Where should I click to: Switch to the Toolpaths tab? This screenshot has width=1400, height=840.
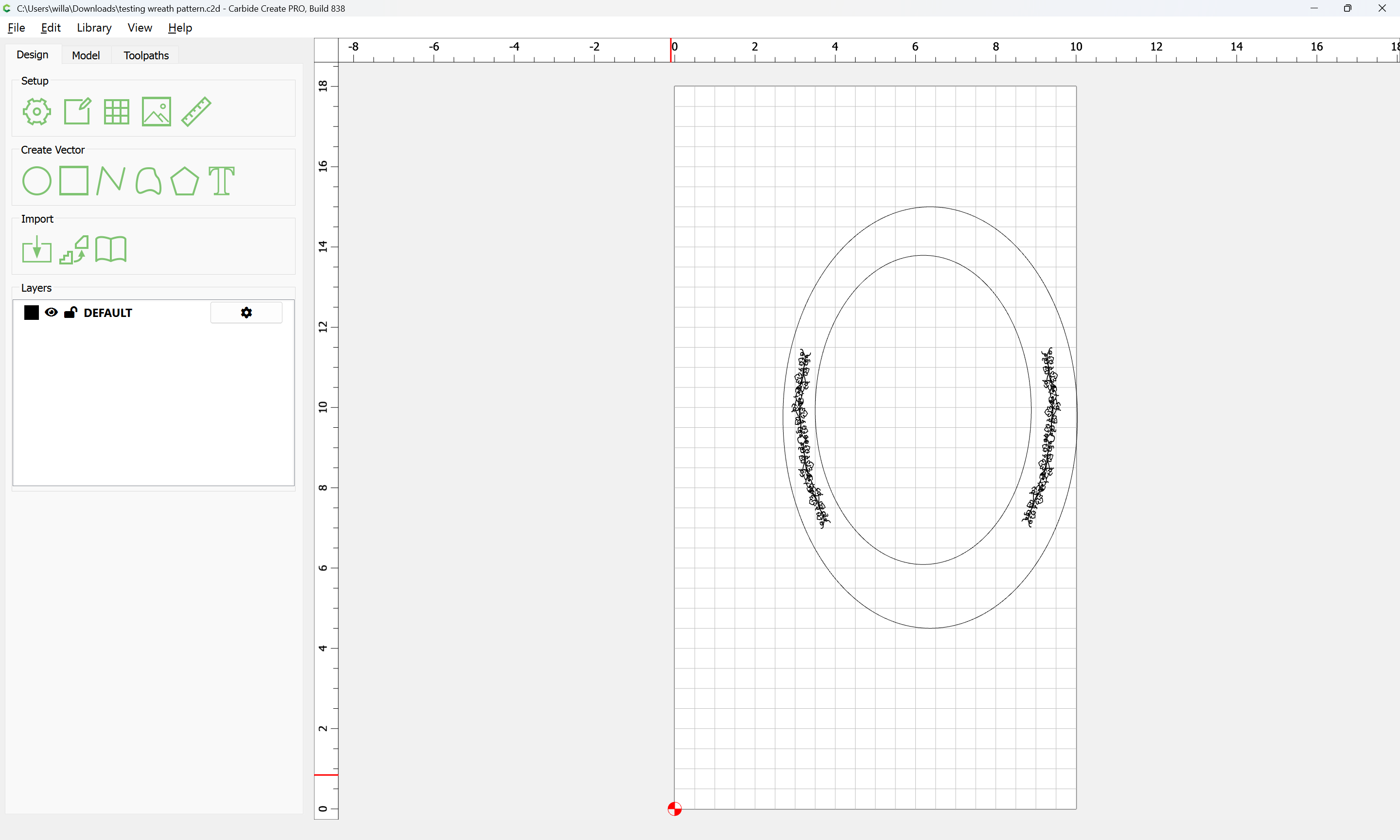click(x=146, y=55)
